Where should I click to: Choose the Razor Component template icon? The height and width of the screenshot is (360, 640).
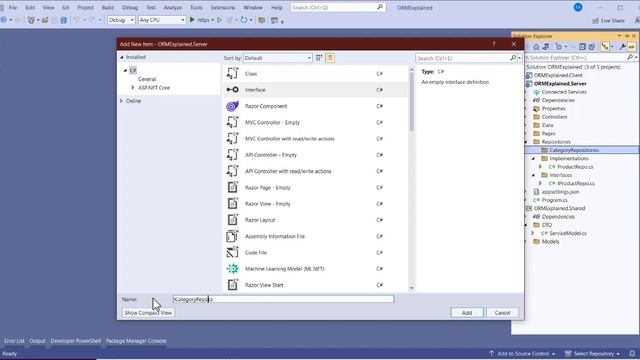(x=232, y=106)
